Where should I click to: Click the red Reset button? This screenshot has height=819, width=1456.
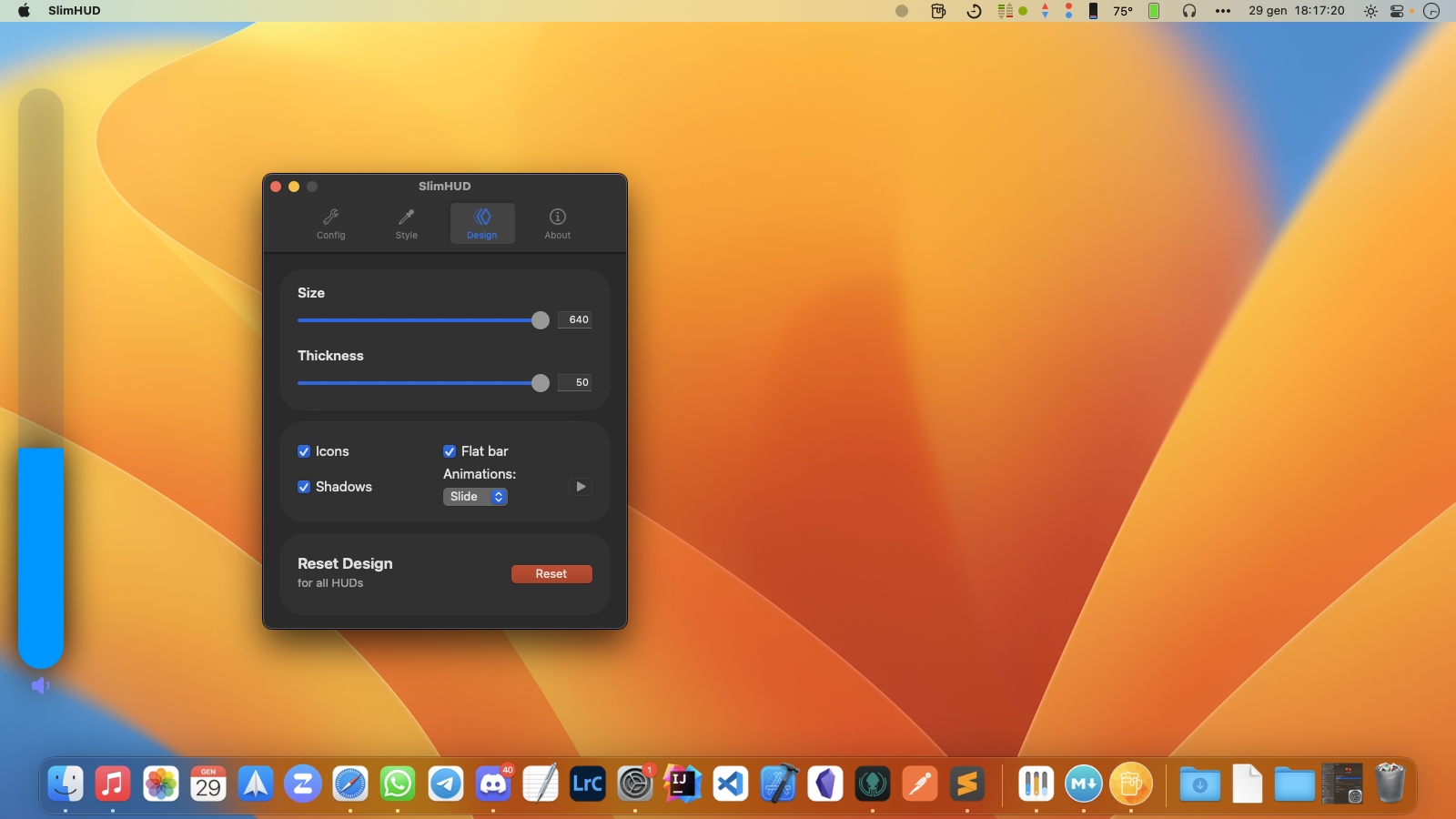551,574
